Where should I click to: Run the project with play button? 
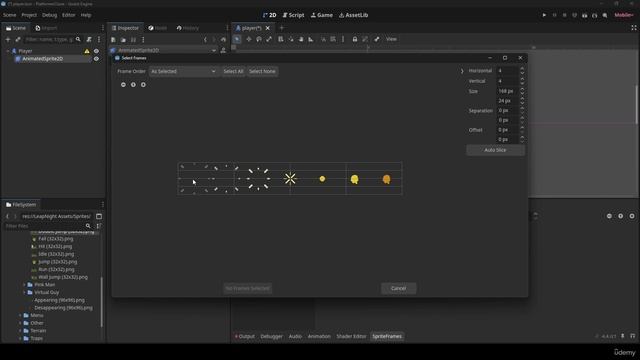(x=544, y=15)
